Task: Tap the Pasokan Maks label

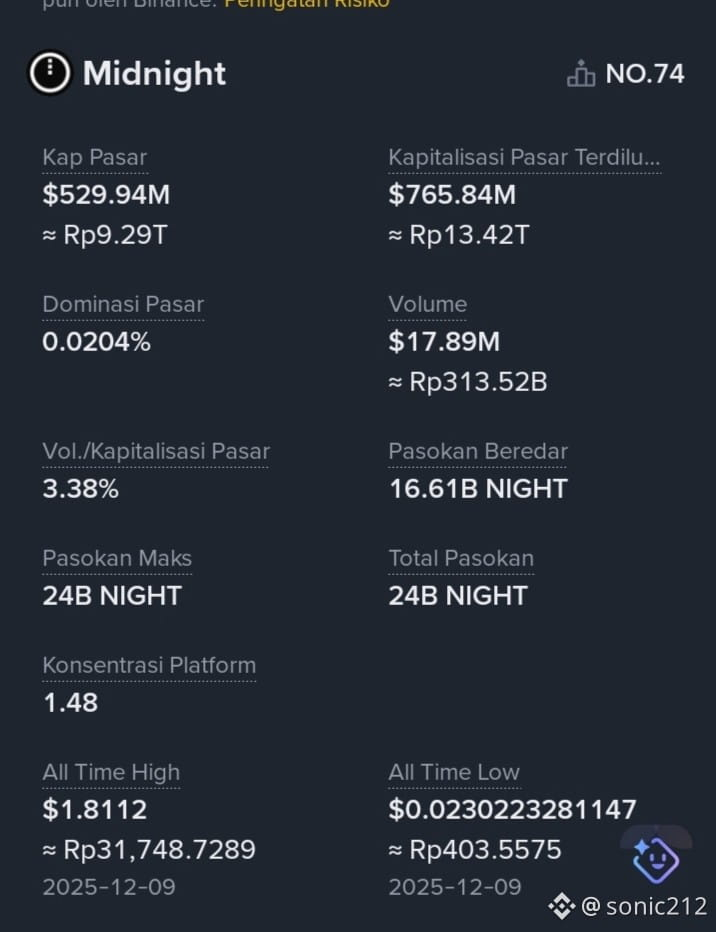Action: pyautogui.click(x=117, y=558)
